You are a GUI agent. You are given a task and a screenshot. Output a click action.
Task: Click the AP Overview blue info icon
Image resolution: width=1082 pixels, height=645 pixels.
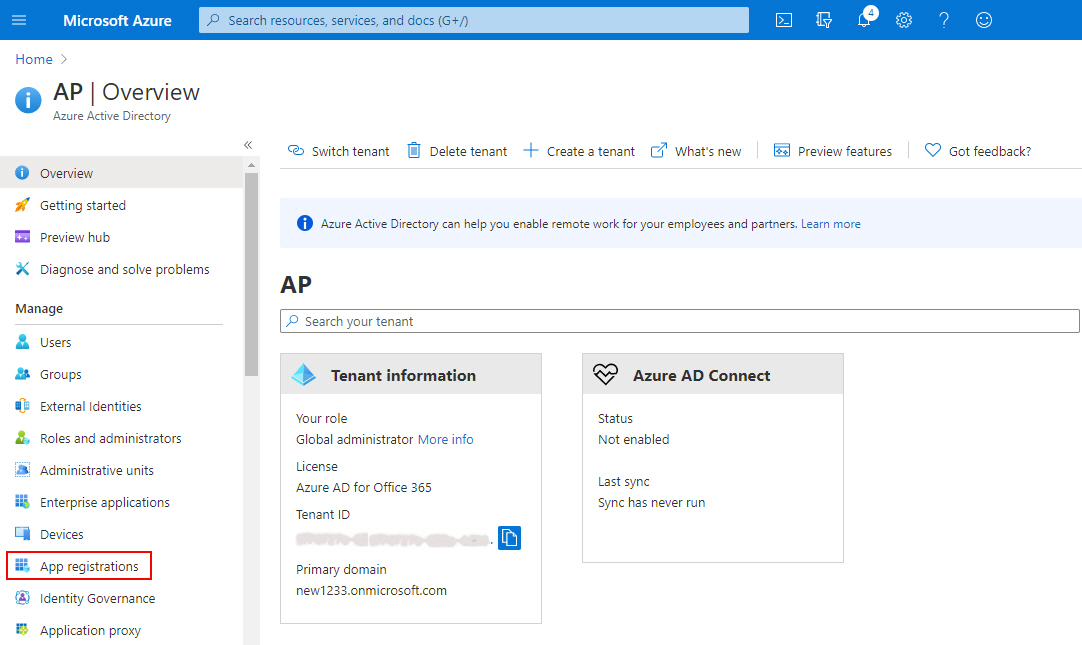pos(28,100)
